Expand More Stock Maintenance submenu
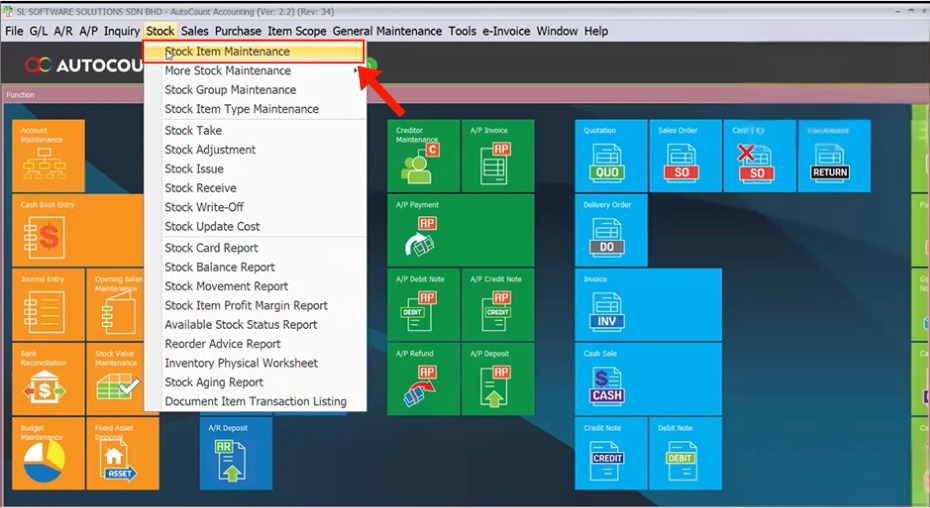The height and width of the screenshot is (508, 930). (255, 71)
